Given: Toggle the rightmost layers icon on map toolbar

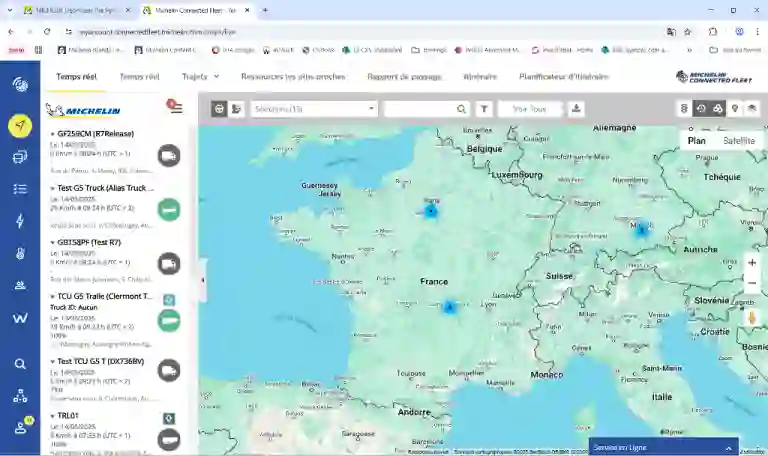Looking at the screenshot, I should pyautogui.click(x=752, y=109).
